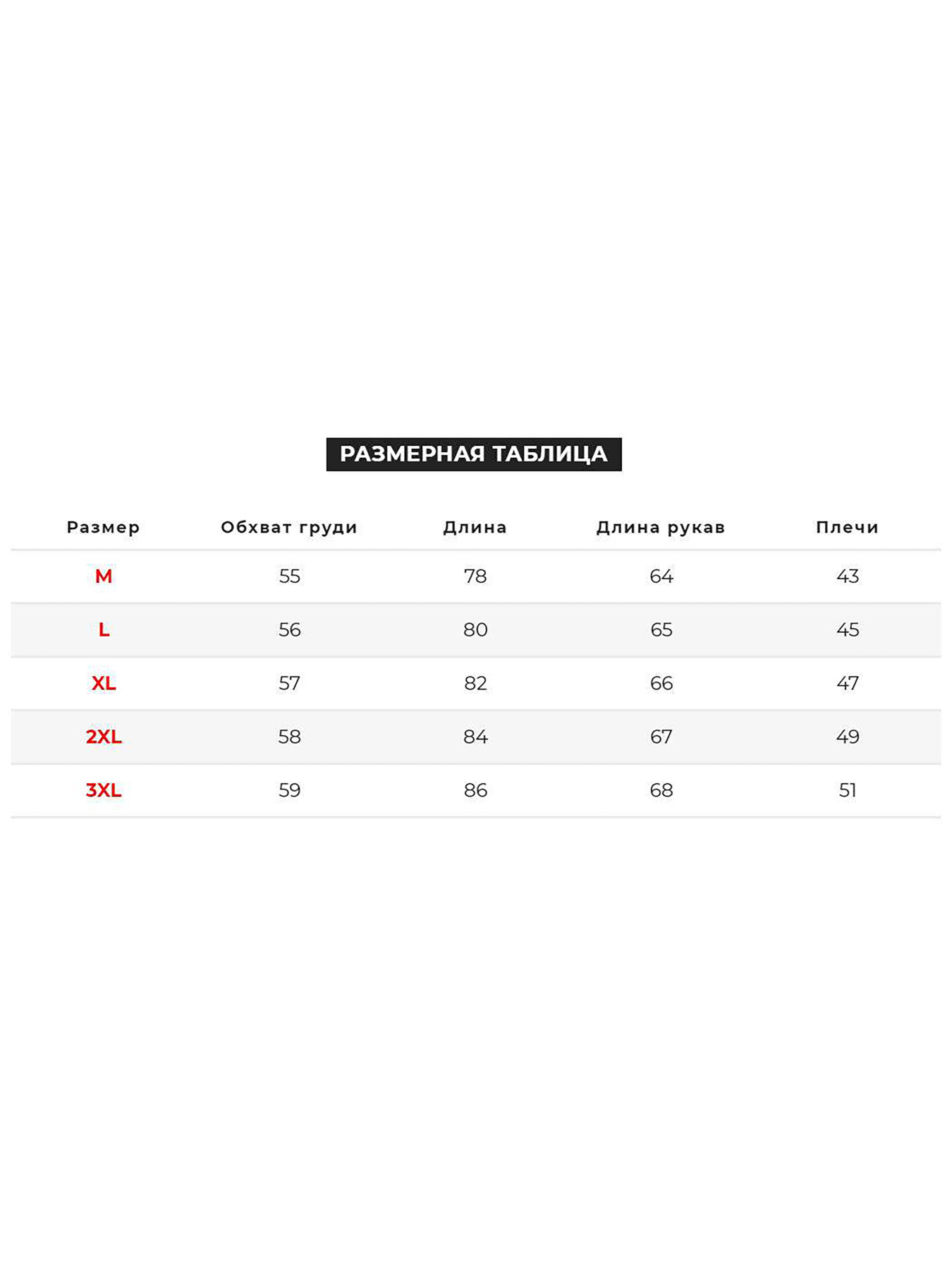952x1270 pixels.
Task: Select the Длина рукав column header
Action: click(661, 527)
